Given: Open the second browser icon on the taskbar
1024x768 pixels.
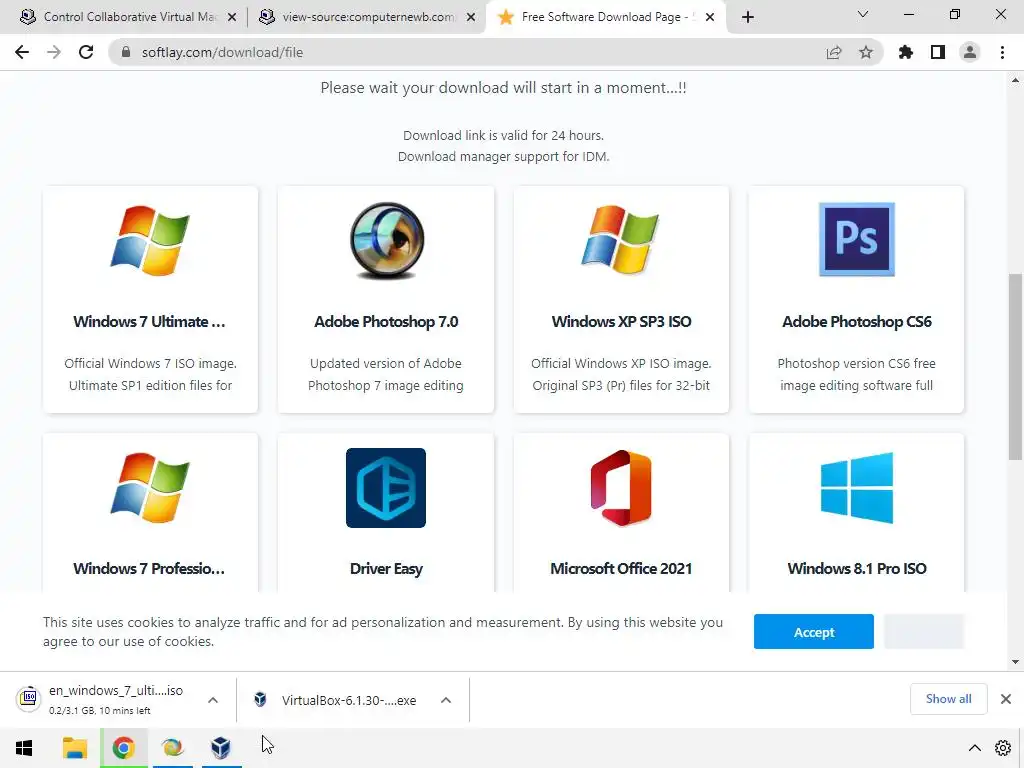Looking at the screenshot, I should click(172, 748).
